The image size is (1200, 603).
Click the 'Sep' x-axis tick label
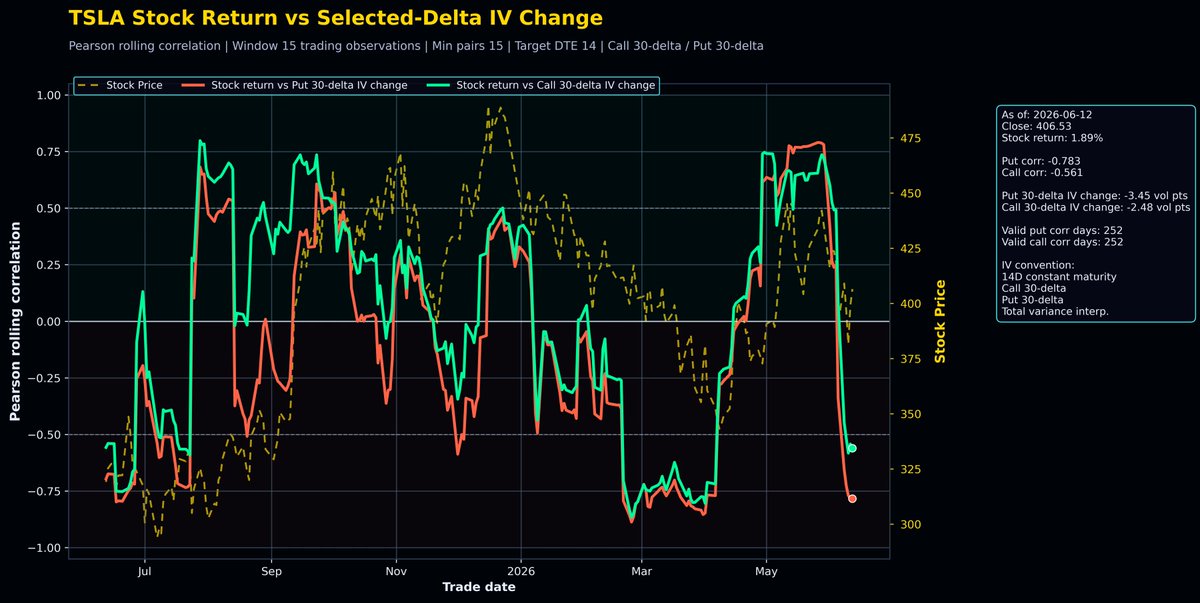pos(271,571)
